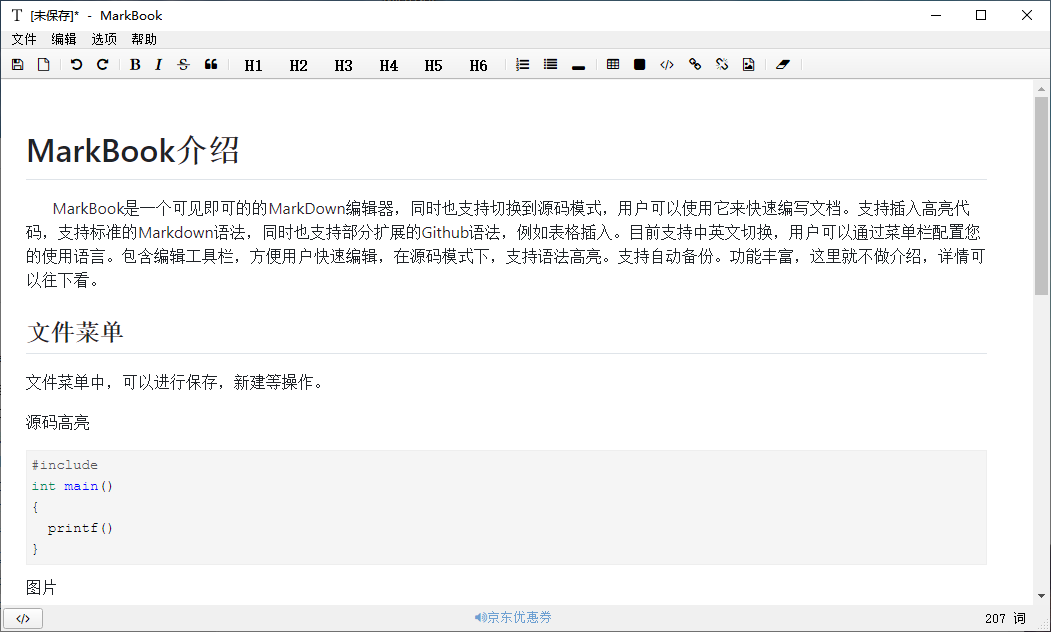Insert a hyperlink using the link icon
Viewport: 1051px width, 632px height.
coord(695,65)
